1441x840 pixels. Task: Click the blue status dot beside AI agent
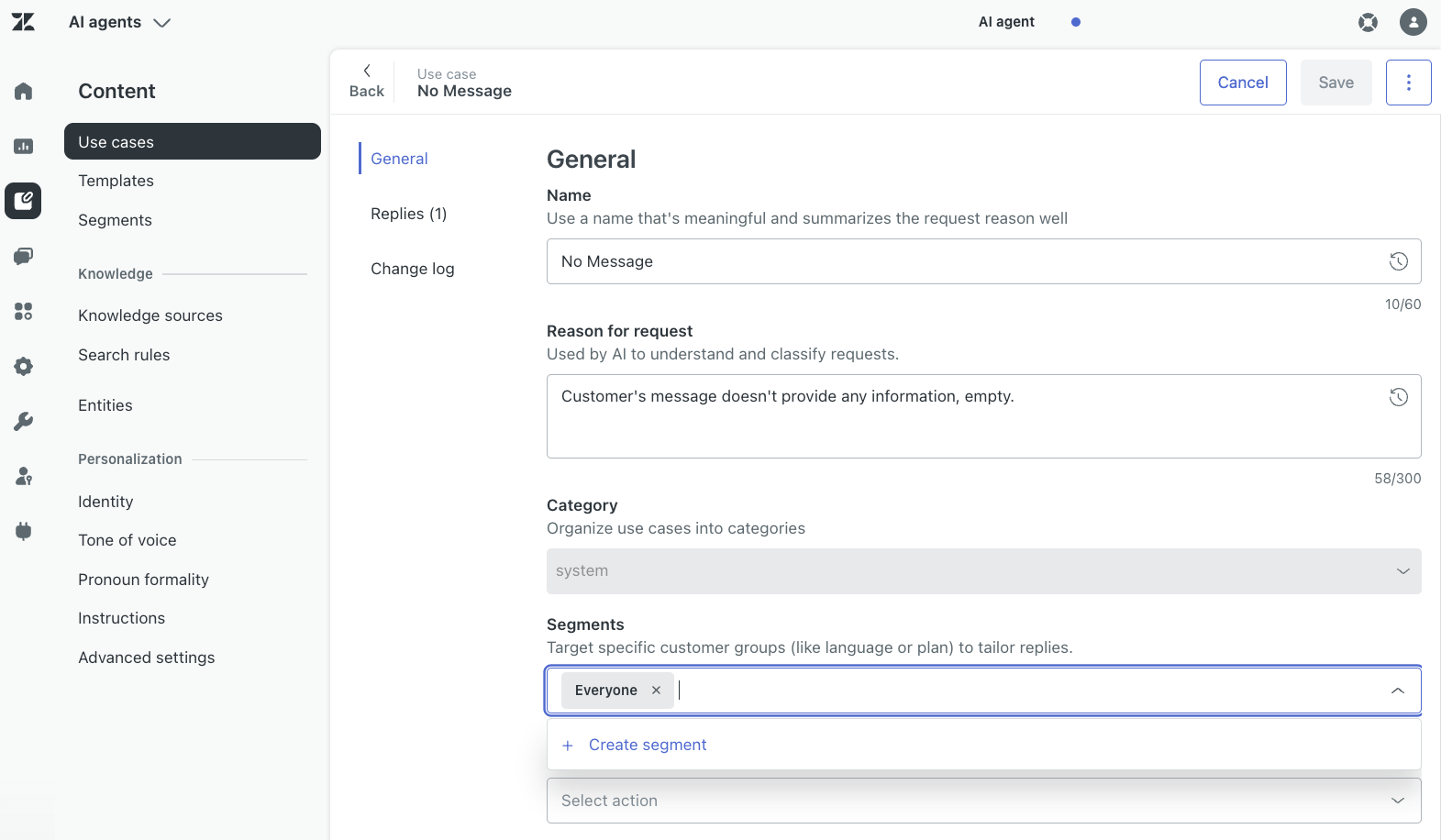point(1076,22)
